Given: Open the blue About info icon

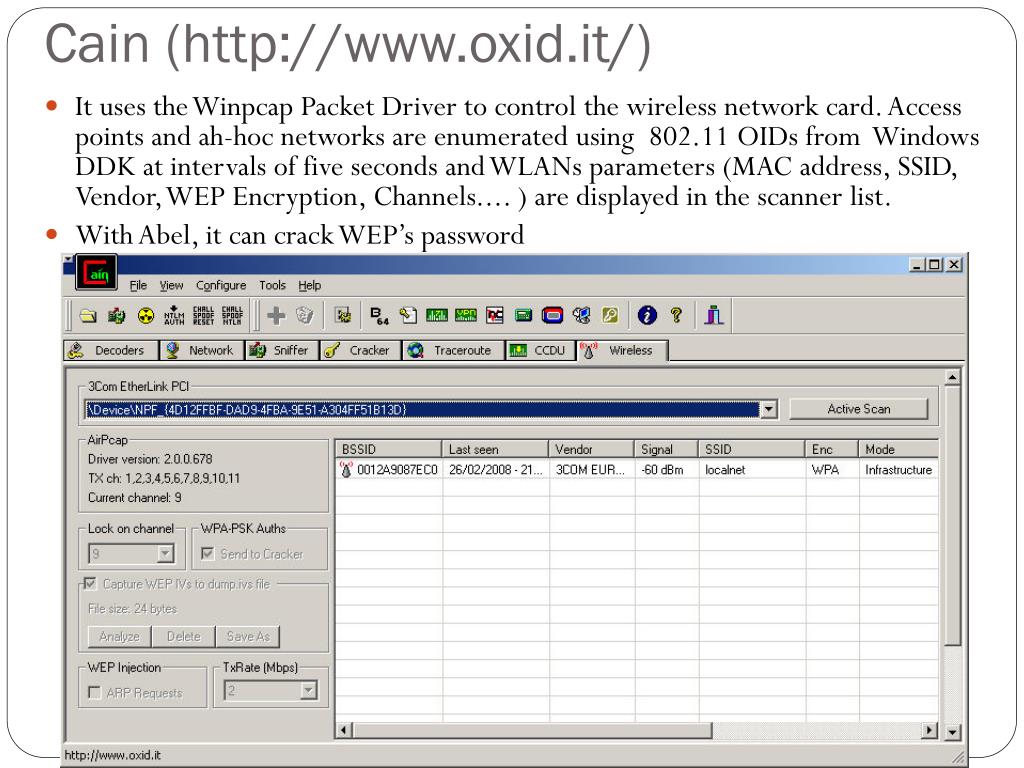Looking at the screenshot, I should point(647,316).
